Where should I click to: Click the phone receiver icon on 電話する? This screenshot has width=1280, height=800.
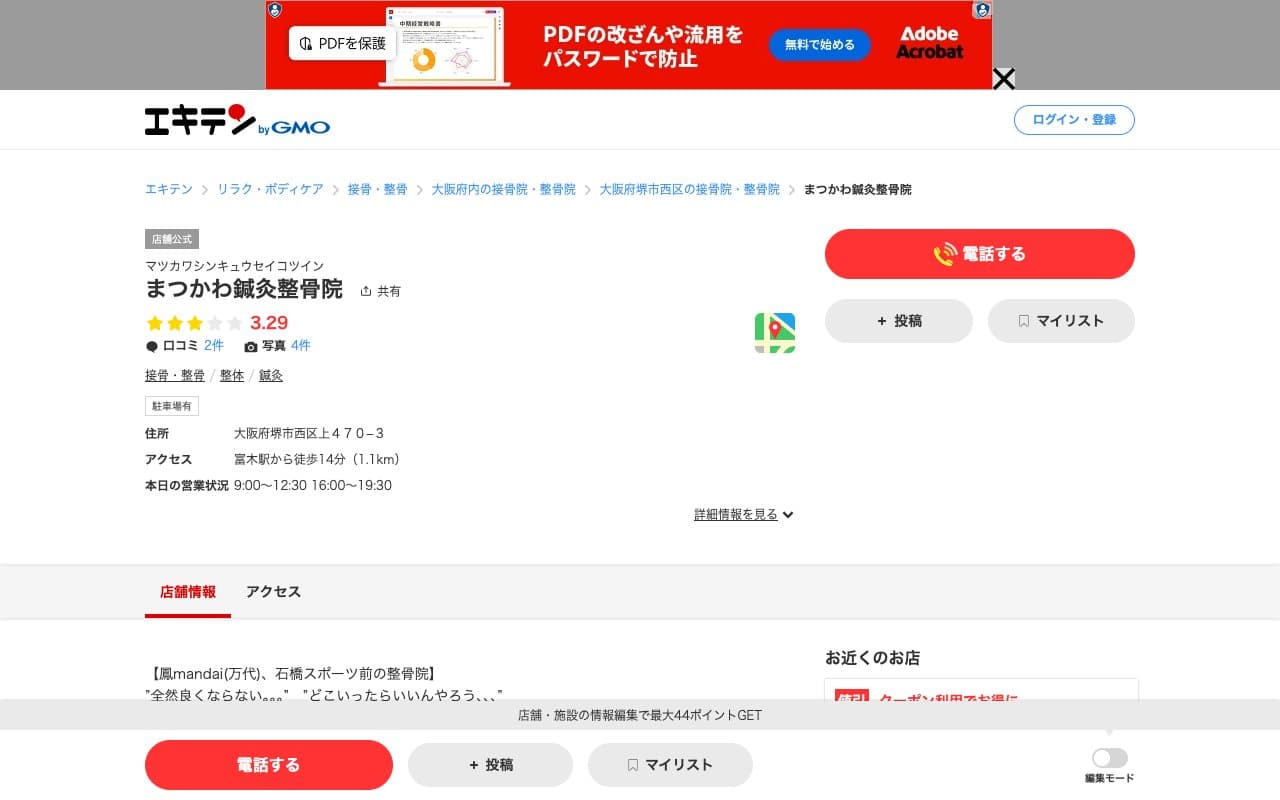pyautogui.click(x=944, y=253)
